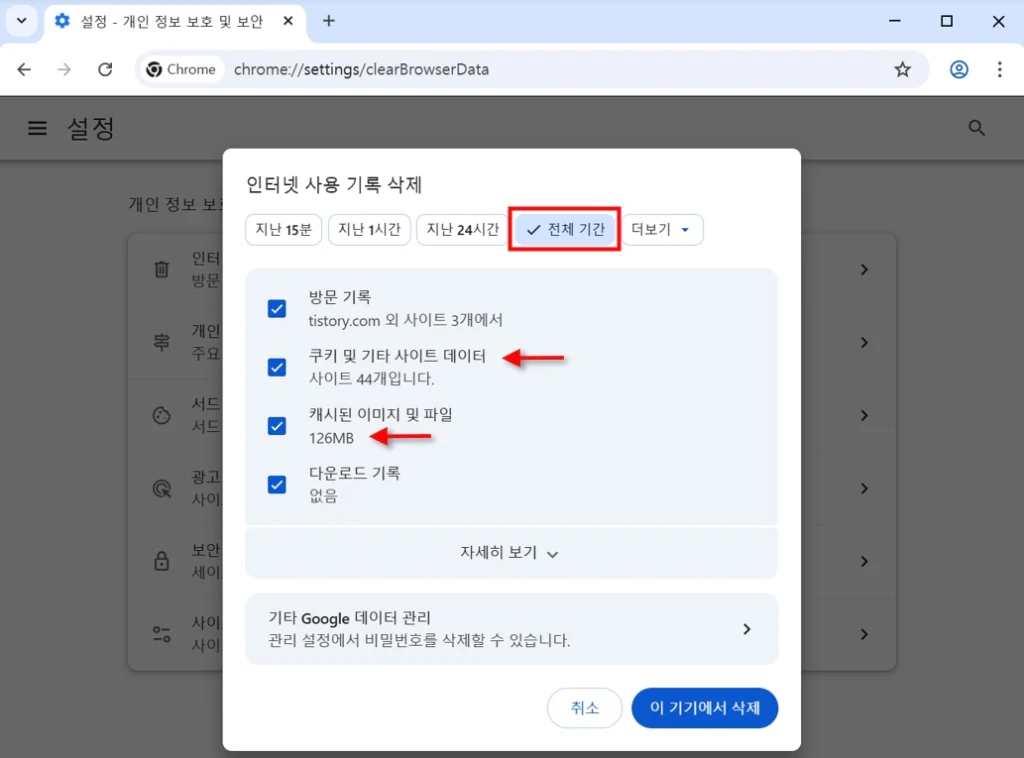Viewport: 1024px width, 758px height.
Task: Uncheck the 방문 기록 checkbox
Action: click(x=276, y=309)
